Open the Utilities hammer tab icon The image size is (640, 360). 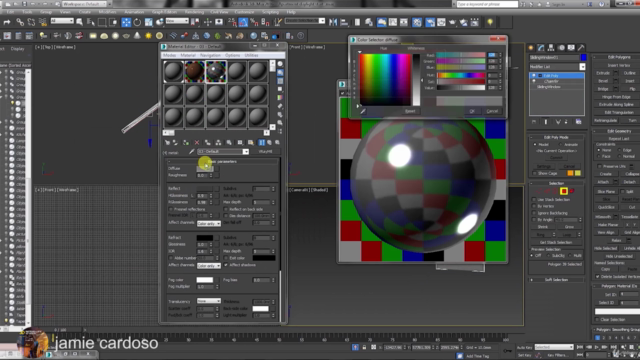581,48
